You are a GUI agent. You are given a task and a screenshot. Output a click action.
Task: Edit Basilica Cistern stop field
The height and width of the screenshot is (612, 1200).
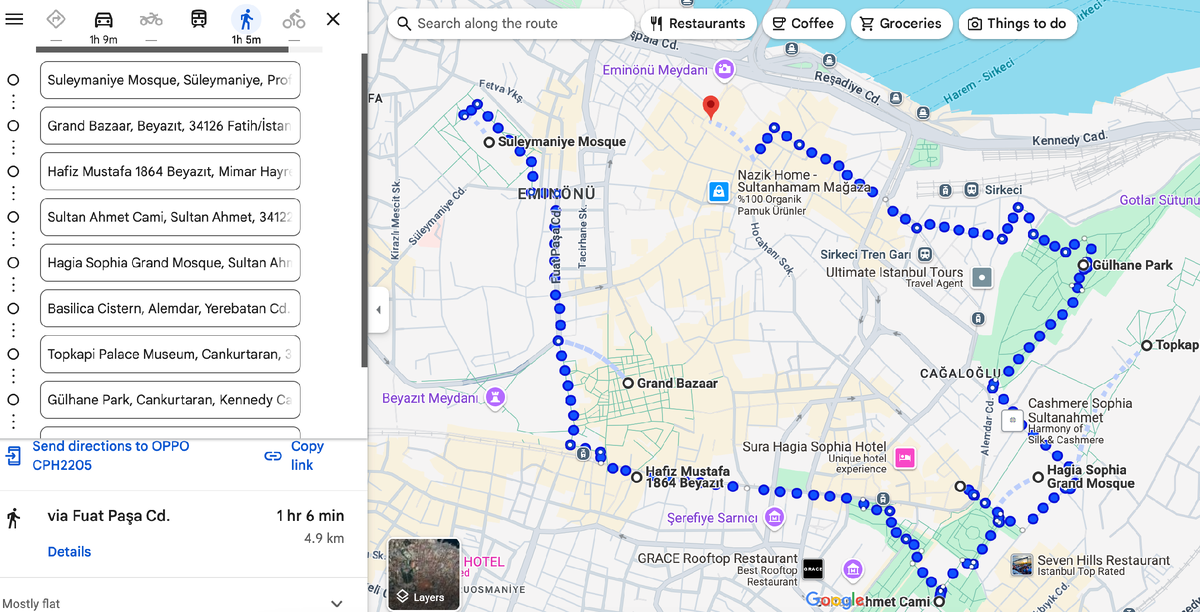170,309
